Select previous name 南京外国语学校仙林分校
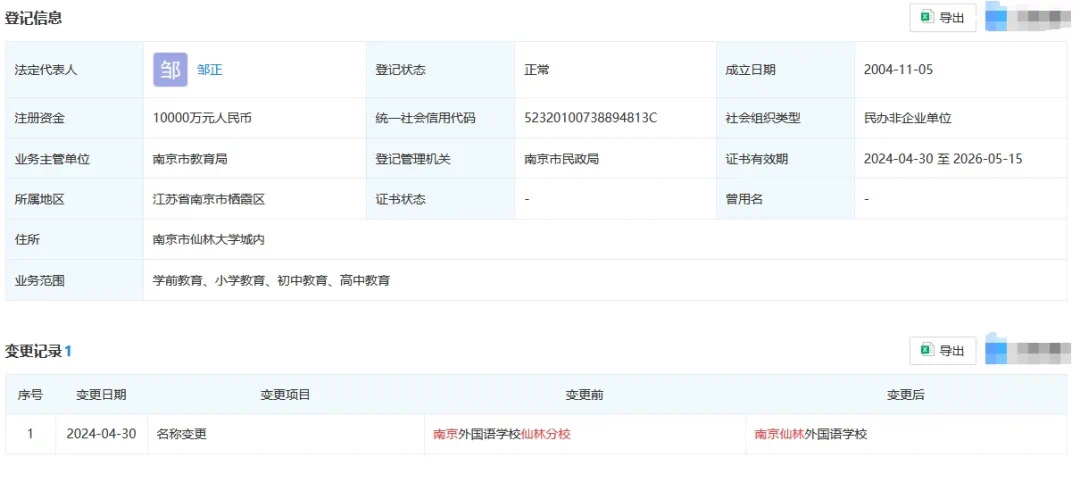 pyautogui.click(x=501, y=434)
